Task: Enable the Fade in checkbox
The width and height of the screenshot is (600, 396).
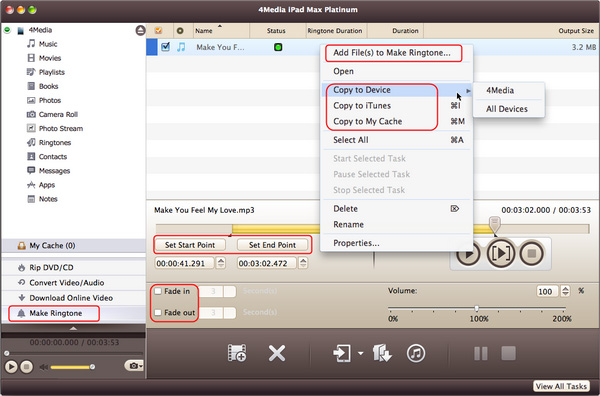Action: [x=158, y=292]
